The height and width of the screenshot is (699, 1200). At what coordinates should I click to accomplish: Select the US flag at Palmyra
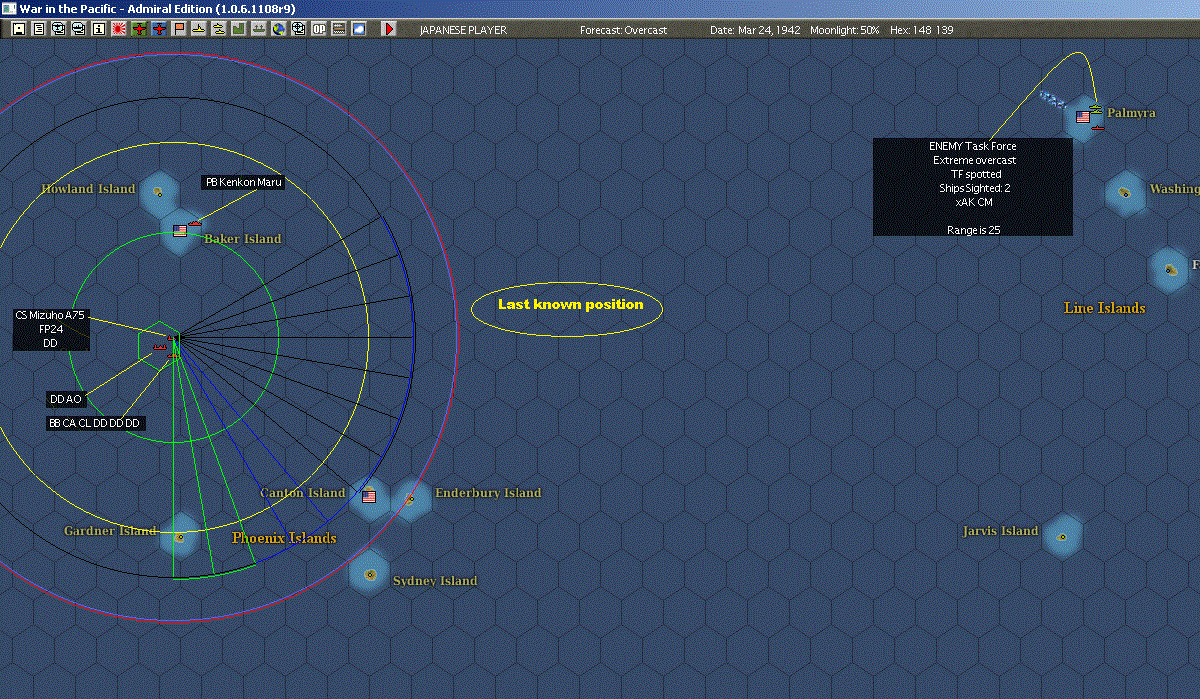point(1082,117)
